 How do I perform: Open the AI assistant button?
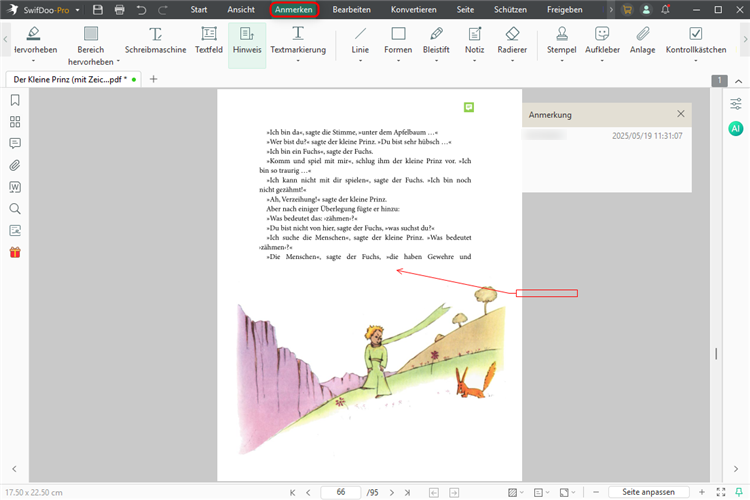point(736,128)
